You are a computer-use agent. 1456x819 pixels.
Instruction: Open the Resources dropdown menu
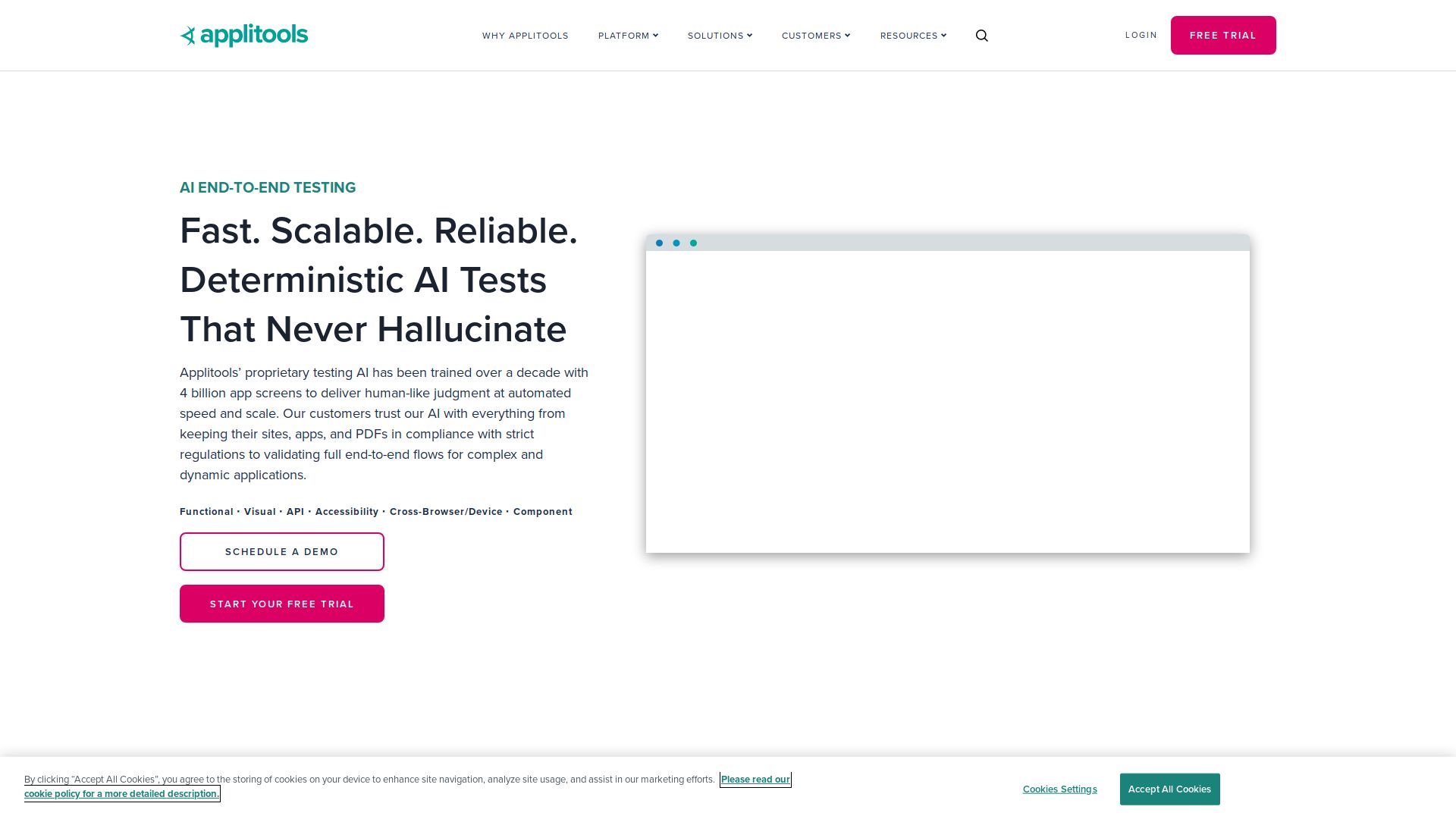point(913,36)
